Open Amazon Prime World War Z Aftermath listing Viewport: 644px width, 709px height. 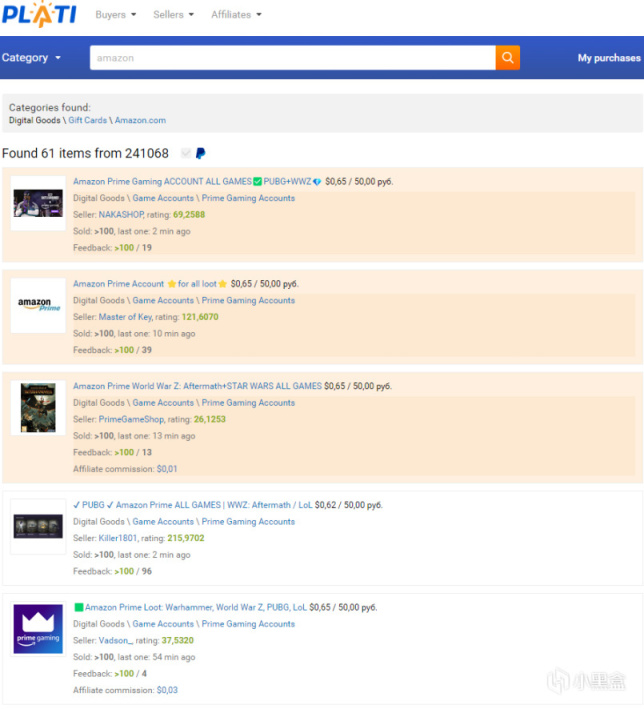(197, 386)
